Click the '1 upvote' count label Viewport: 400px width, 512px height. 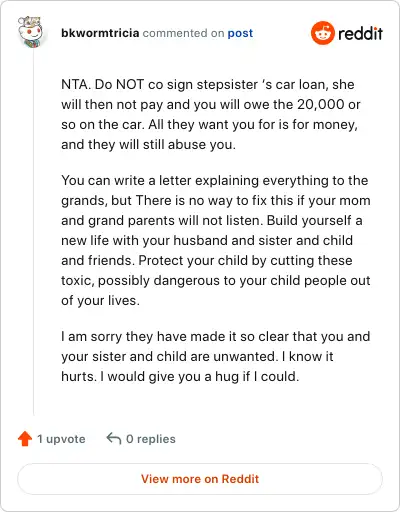pyautogui.click(x=61, y=439)
